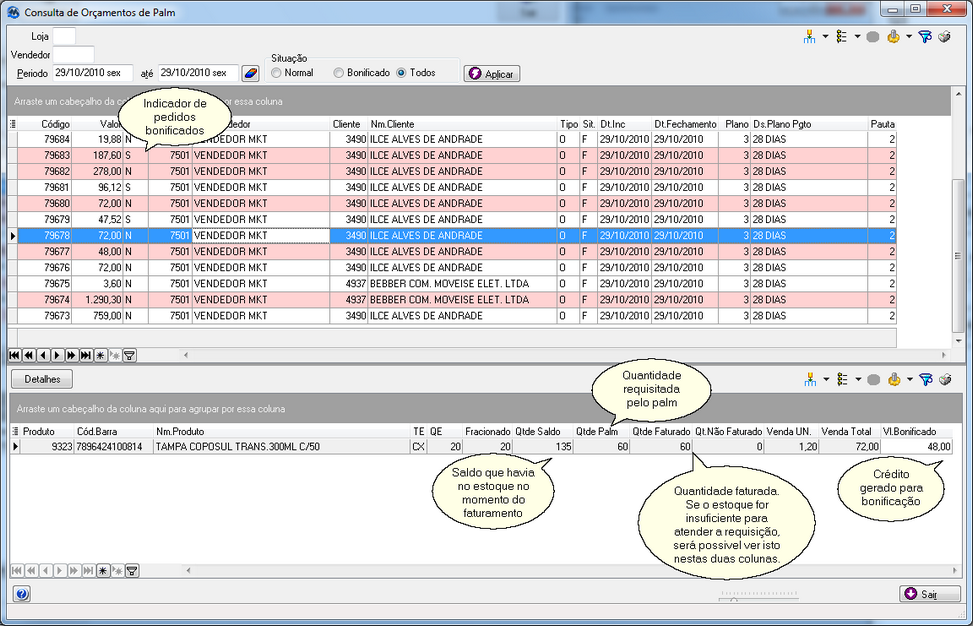Sort by the Ds.Plano Pgto column header
973x626 pixels.
point(809,124)
